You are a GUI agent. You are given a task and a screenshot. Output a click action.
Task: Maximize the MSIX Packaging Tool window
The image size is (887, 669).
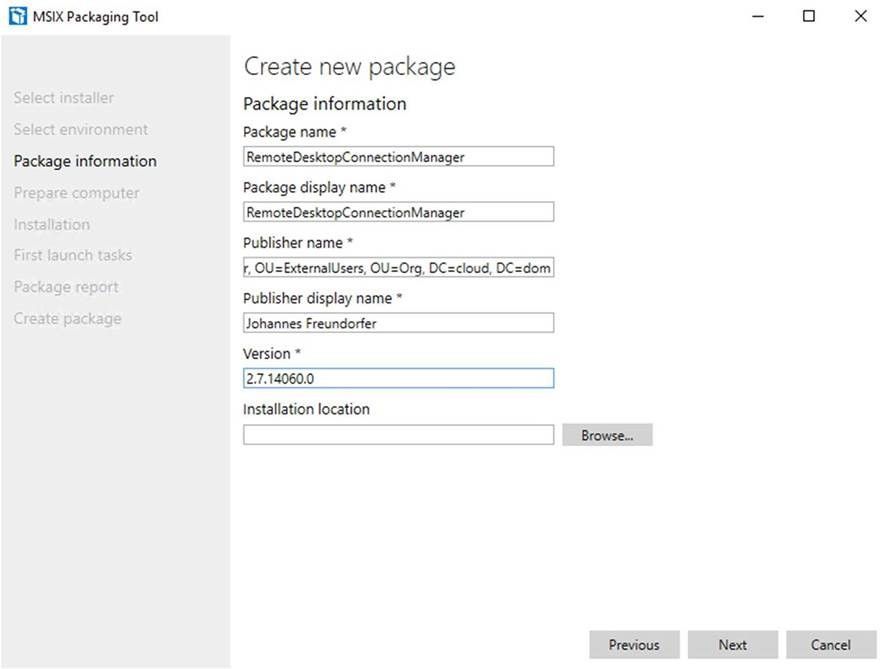[809, 16]
